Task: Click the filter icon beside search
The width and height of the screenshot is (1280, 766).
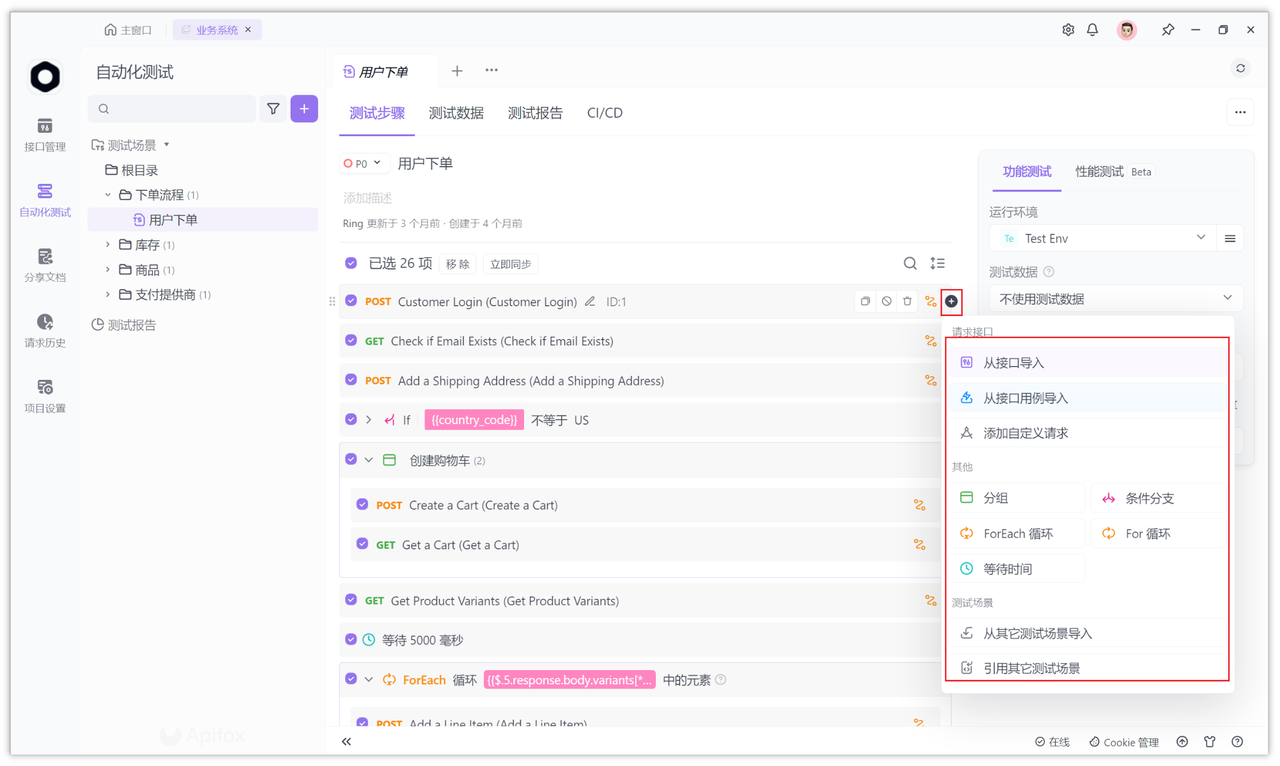Action: (273, 109)
